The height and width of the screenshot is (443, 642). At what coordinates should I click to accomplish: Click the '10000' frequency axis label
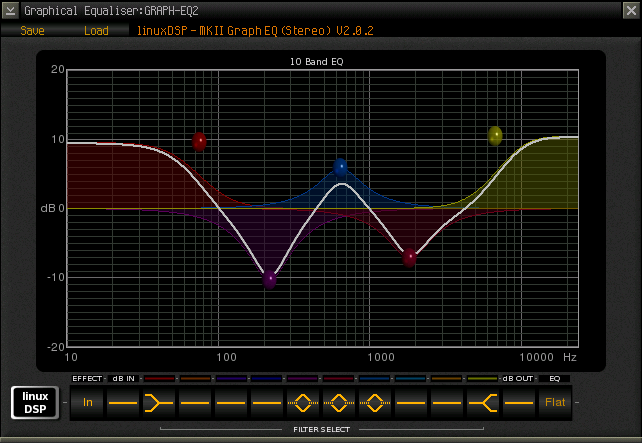536,357
